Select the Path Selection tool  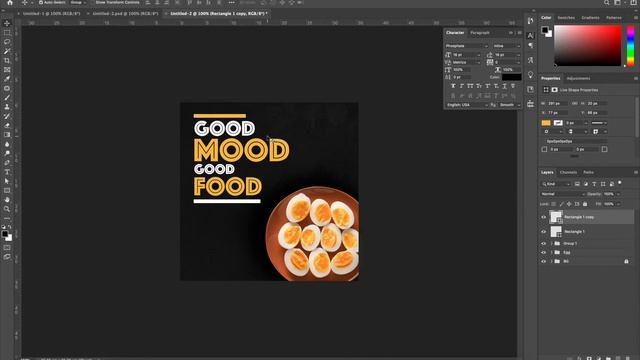point(7,181)
